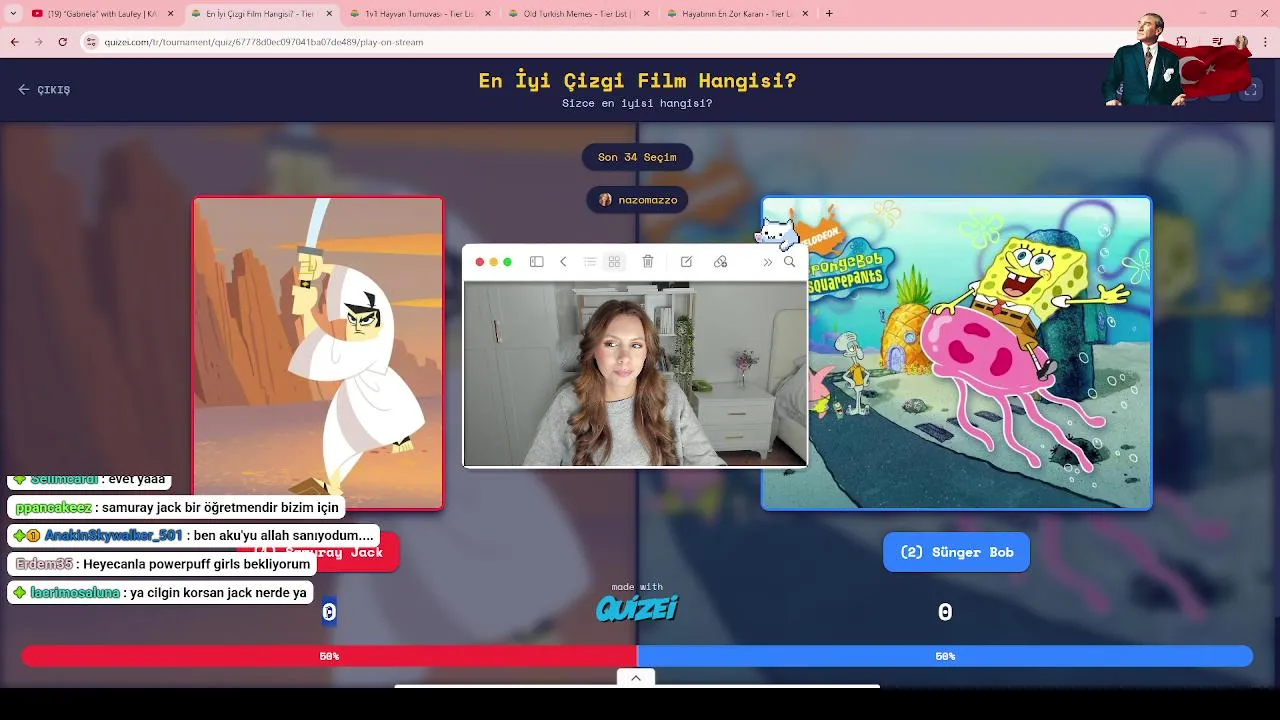
Task: Expand more toolbar items double chevron
Action: point(767,262)
